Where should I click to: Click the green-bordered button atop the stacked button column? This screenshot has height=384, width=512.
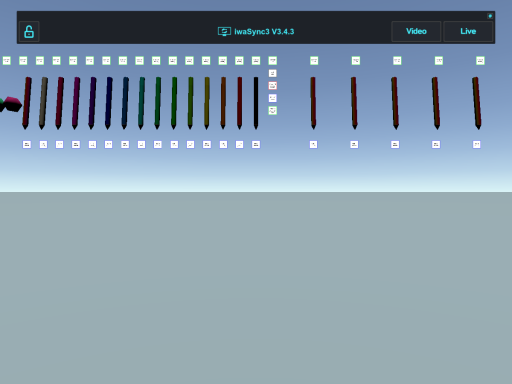click(272, 60)
